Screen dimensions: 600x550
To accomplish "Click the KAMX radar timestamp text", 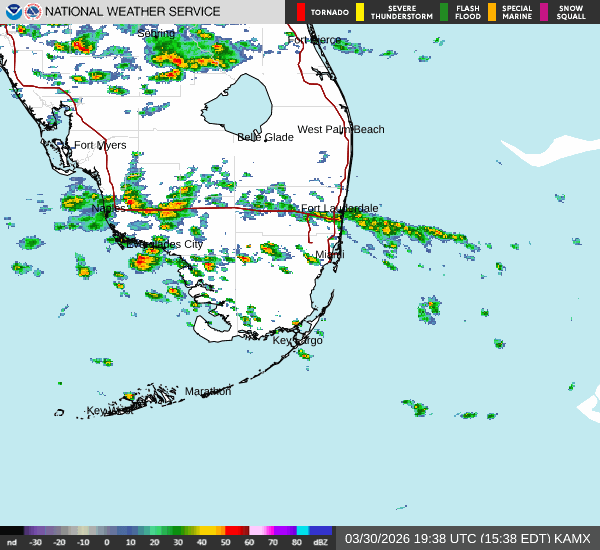I will coord(468,538).
